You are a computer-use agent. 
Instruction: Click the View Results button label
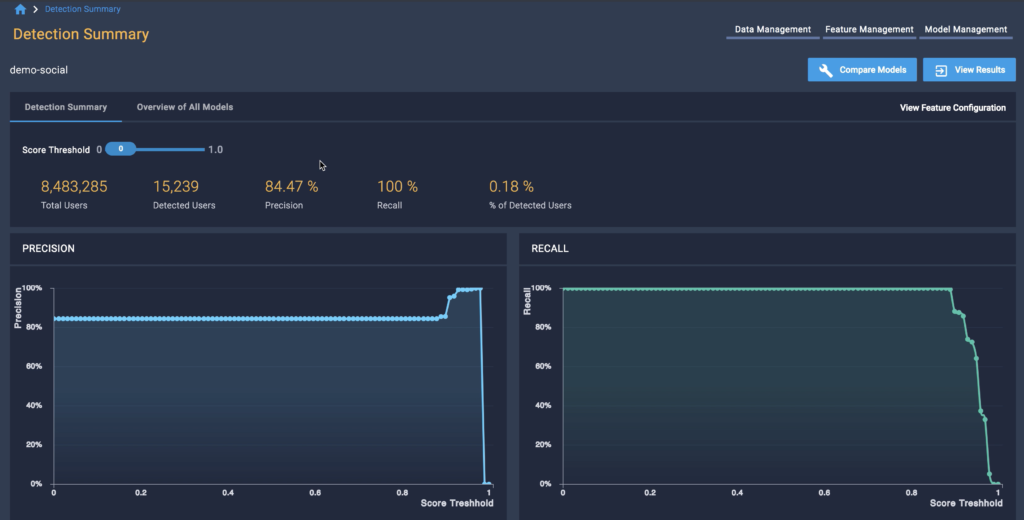[980, 70]
